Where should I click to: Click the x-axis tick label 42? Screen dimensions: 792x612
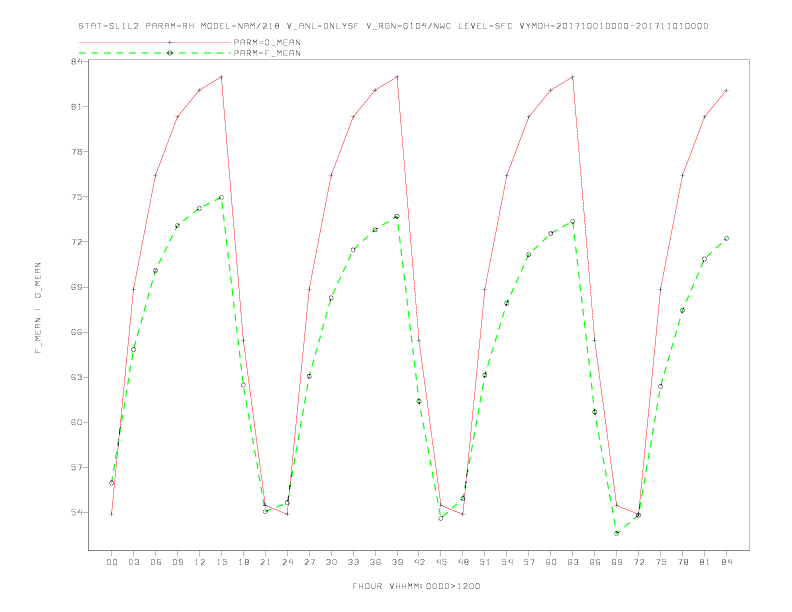click(x=419, y=562)
